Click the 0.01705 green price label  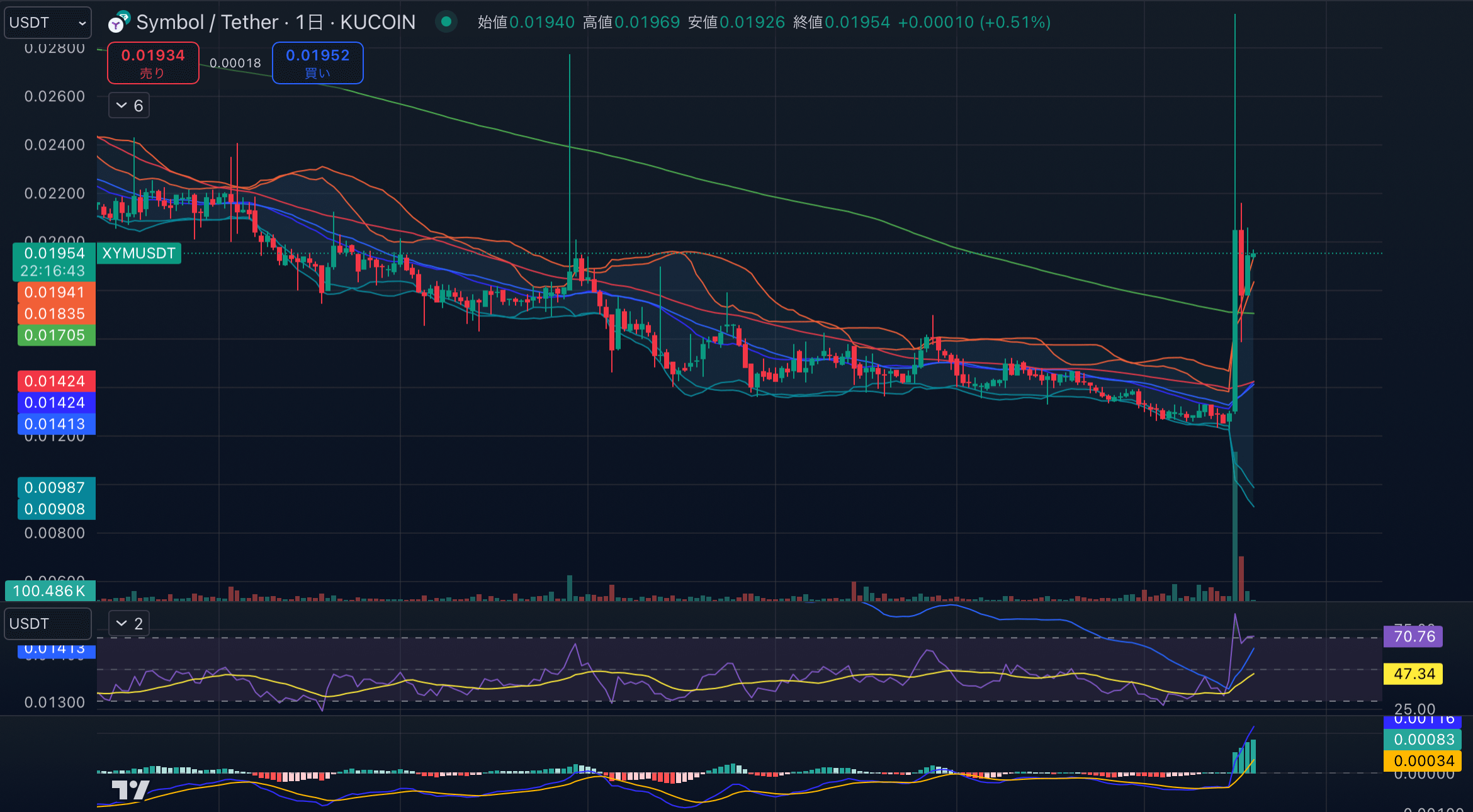pos(55,335)
